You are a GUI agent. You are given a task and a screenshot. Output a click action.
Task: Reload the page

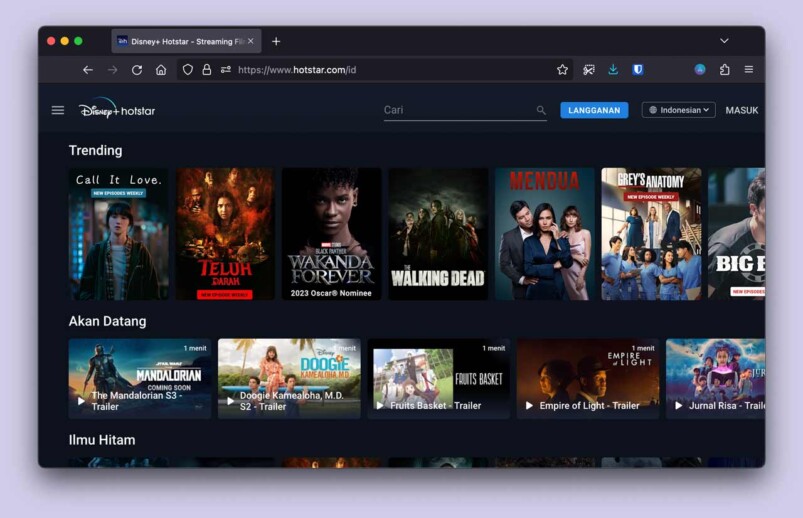137,70
